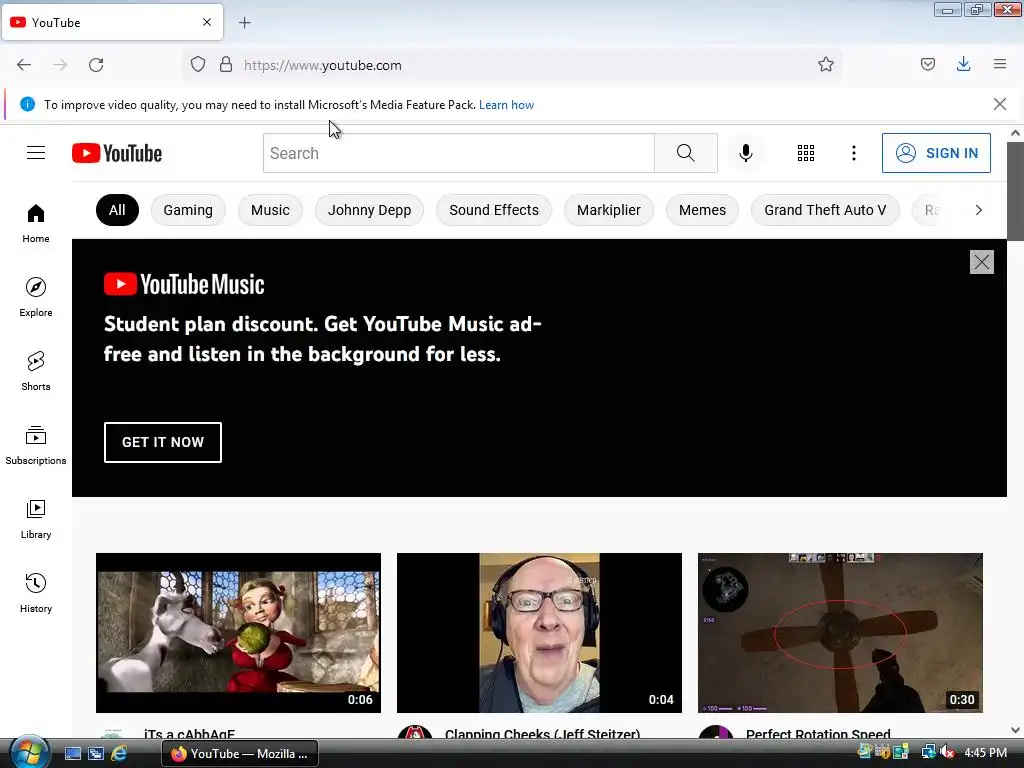This screenshot has height=768, width=1024.
Task: Open the YouTube apps grid
Action: point(806,153)
